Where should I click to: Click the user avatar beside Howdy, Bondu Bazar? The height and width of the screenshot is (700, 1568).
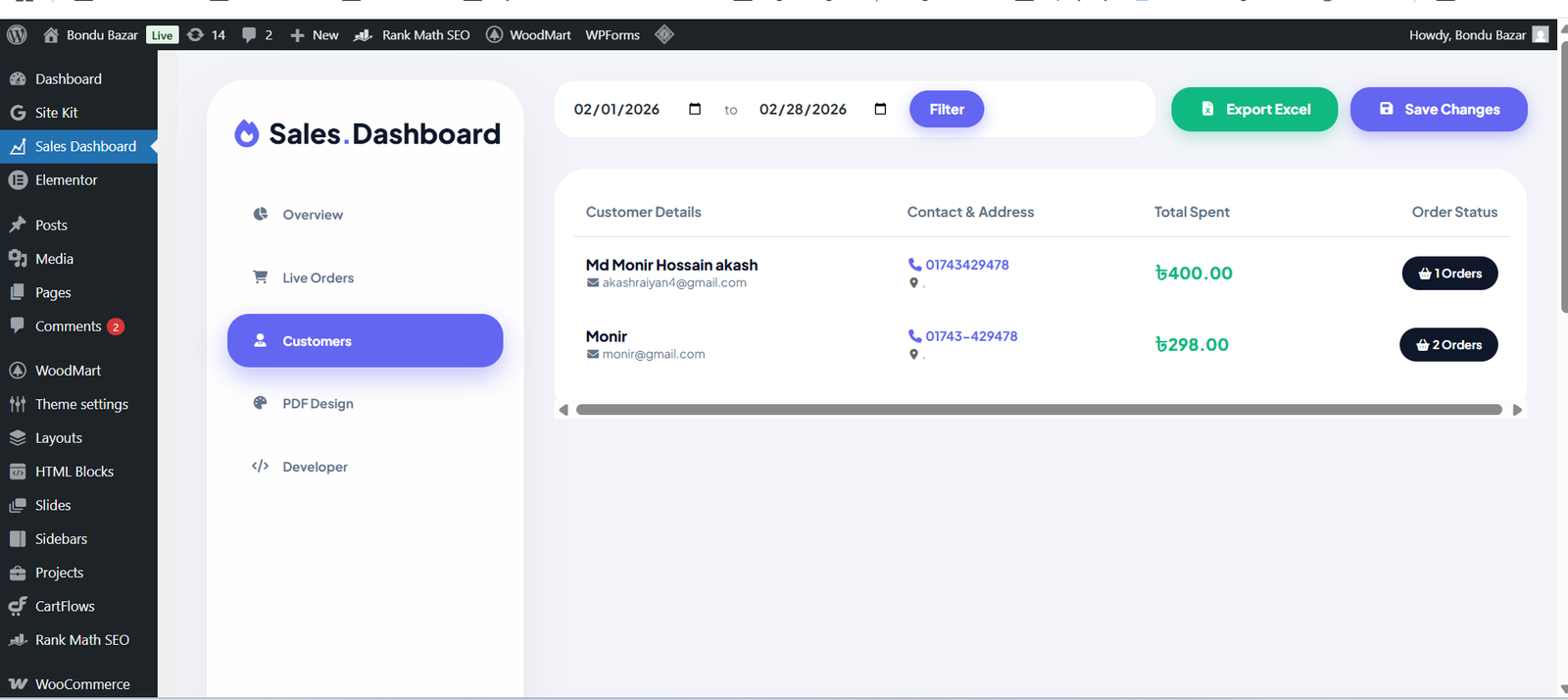tap(1541, 35)
